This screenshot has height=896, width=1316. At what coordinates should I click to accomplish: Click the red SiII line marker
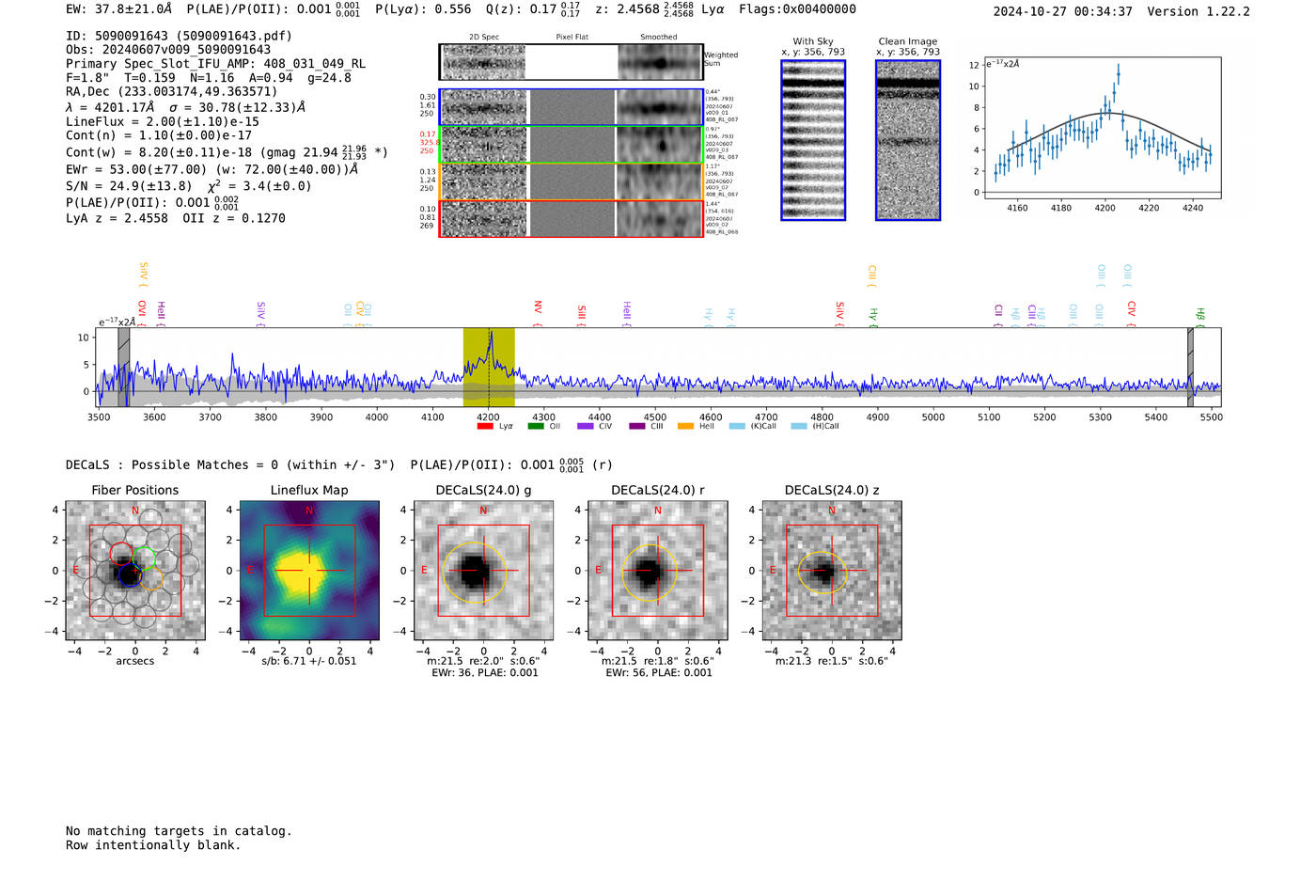tap(582, 315)
